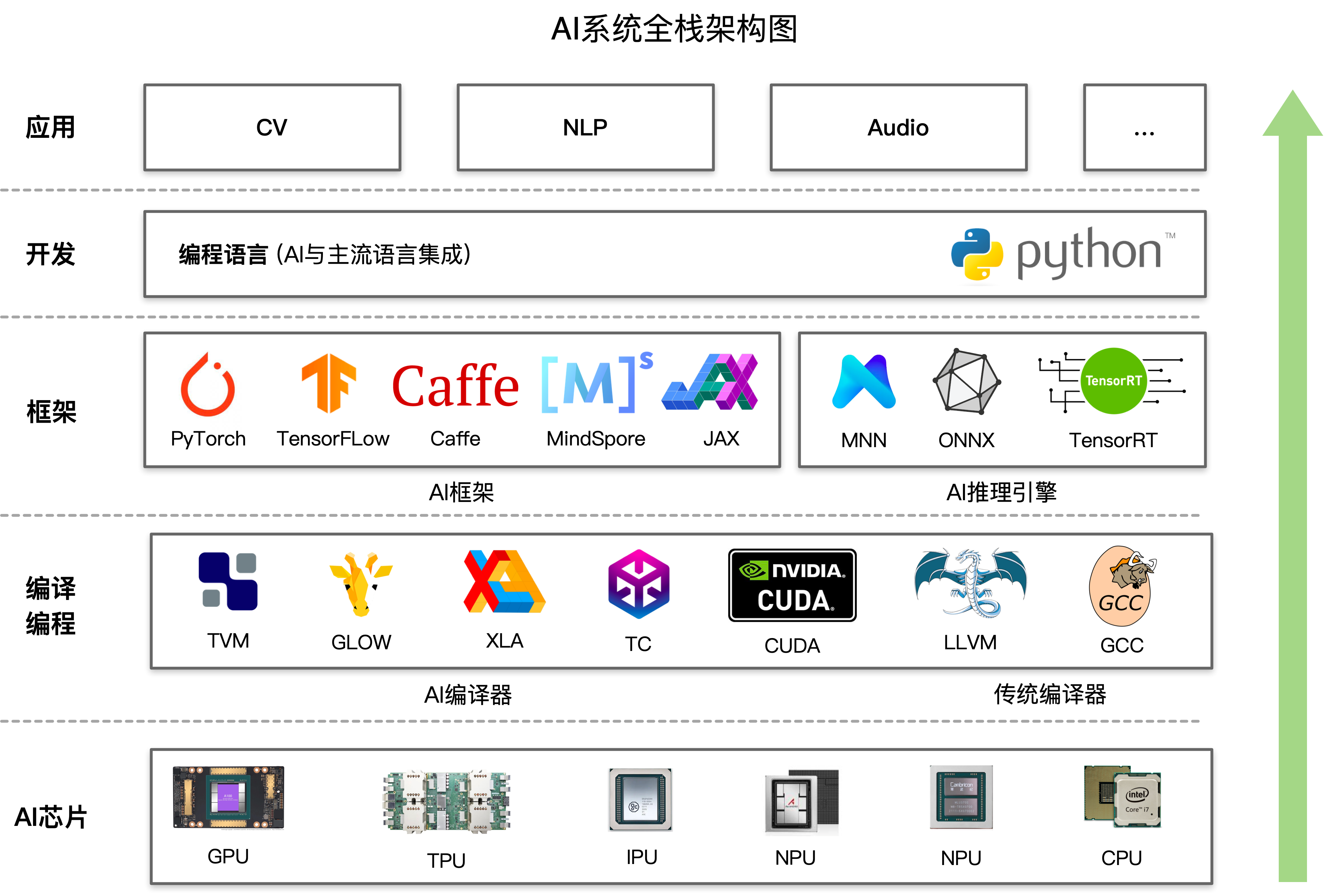Click the CV application box
The width and height of the screenshot is (1324, 896).
[x=272, y=128]
